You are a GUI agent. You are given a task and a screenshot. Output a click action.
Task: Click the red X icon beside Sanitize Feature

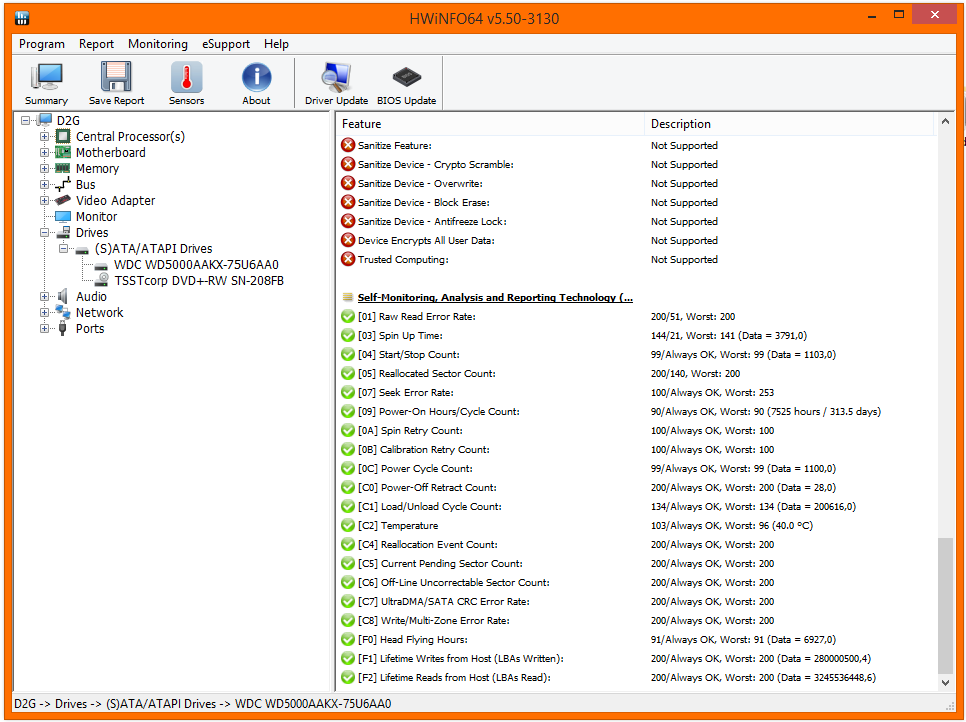coord(348,145)
